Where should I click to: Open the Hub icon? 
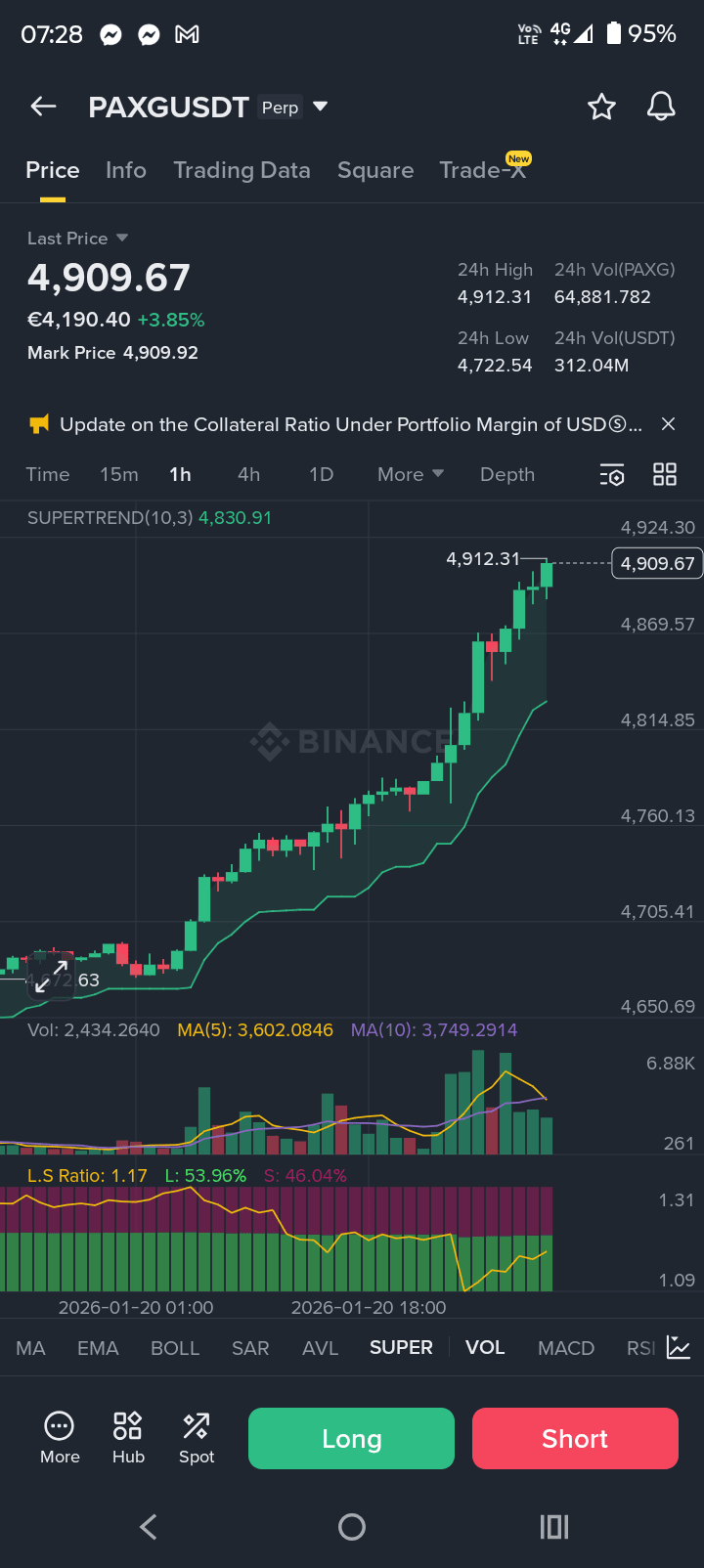(128, 1438)
